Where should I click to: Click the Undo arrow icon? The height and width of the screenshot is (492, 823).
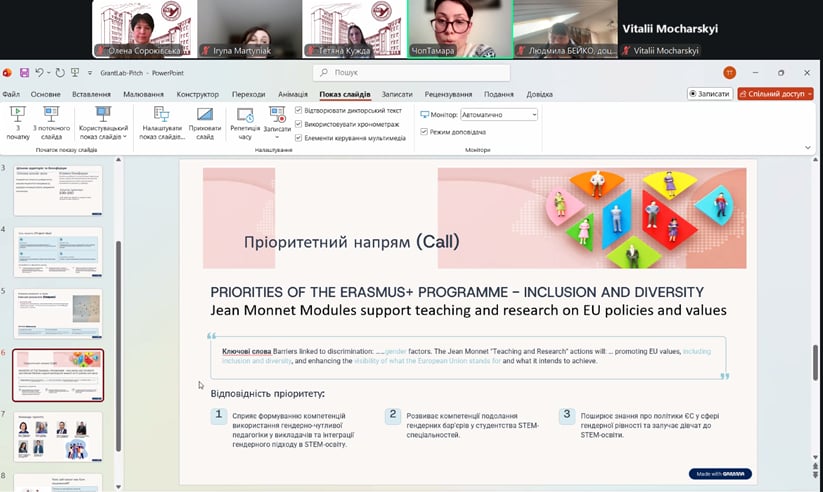(x=39, y=72)
